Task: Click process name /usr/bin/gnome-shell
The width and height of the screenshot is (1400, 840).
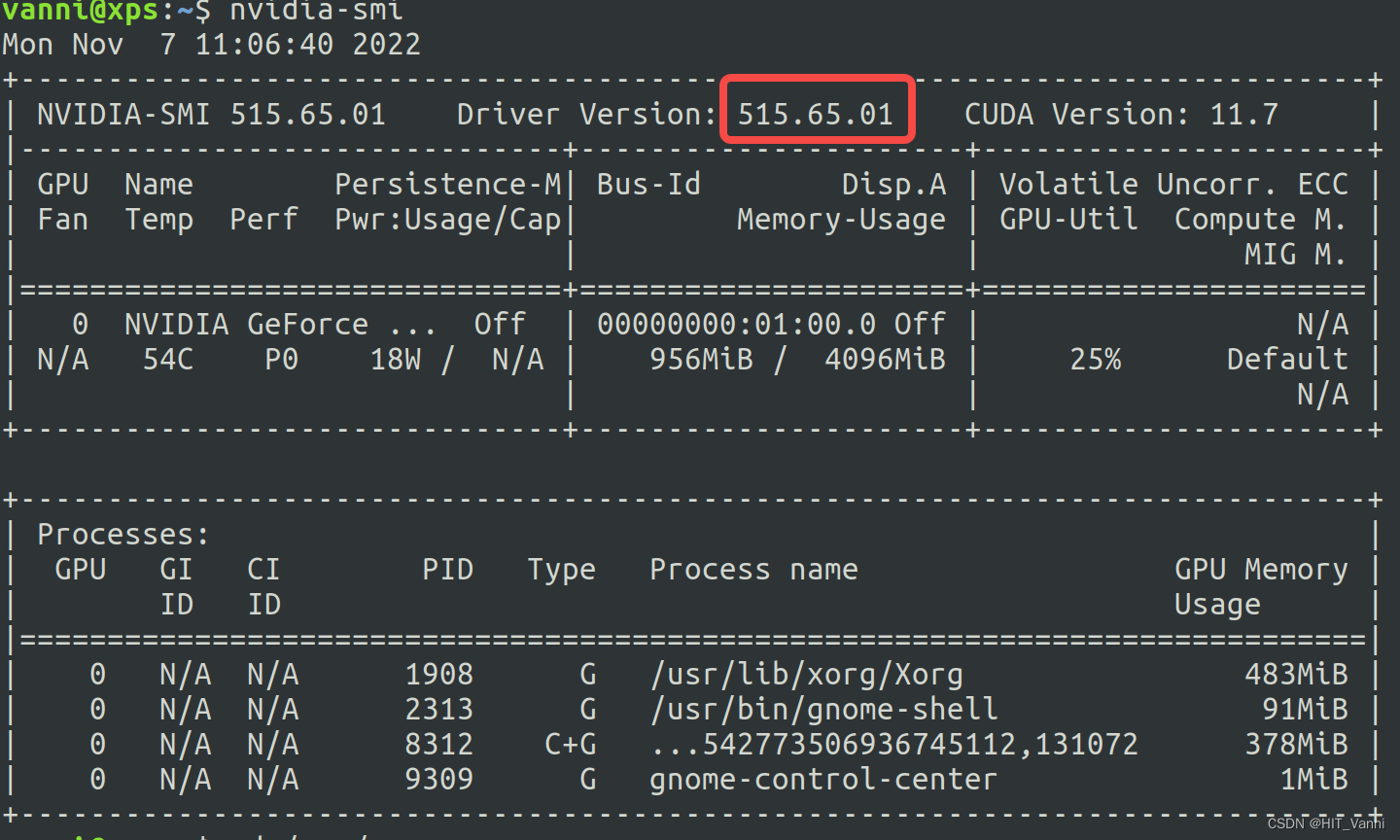Action: pyautogui.click(x=823, y=711)
